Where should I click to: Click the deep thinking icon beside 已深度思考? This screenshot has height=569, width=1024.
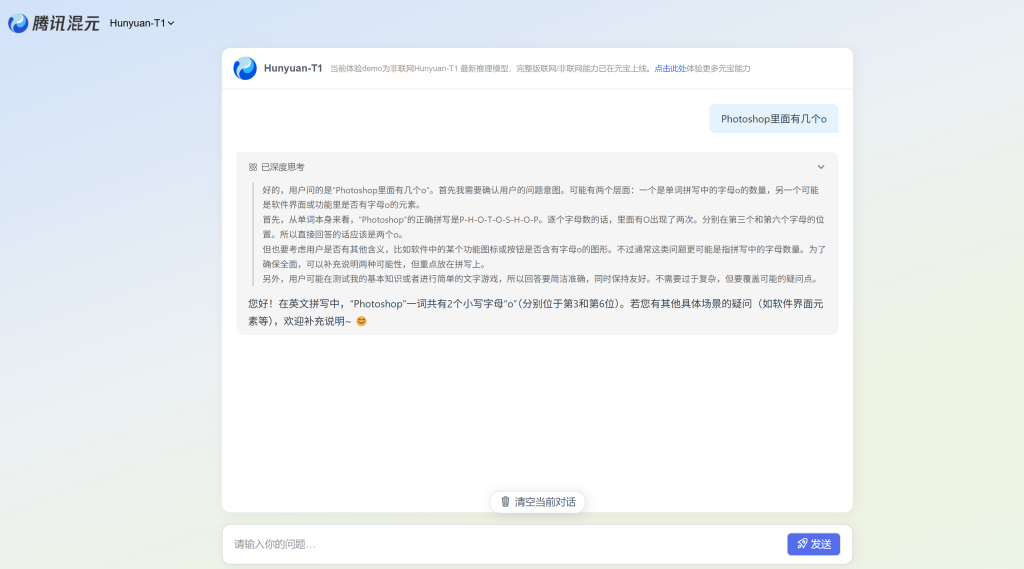(253, 167)
